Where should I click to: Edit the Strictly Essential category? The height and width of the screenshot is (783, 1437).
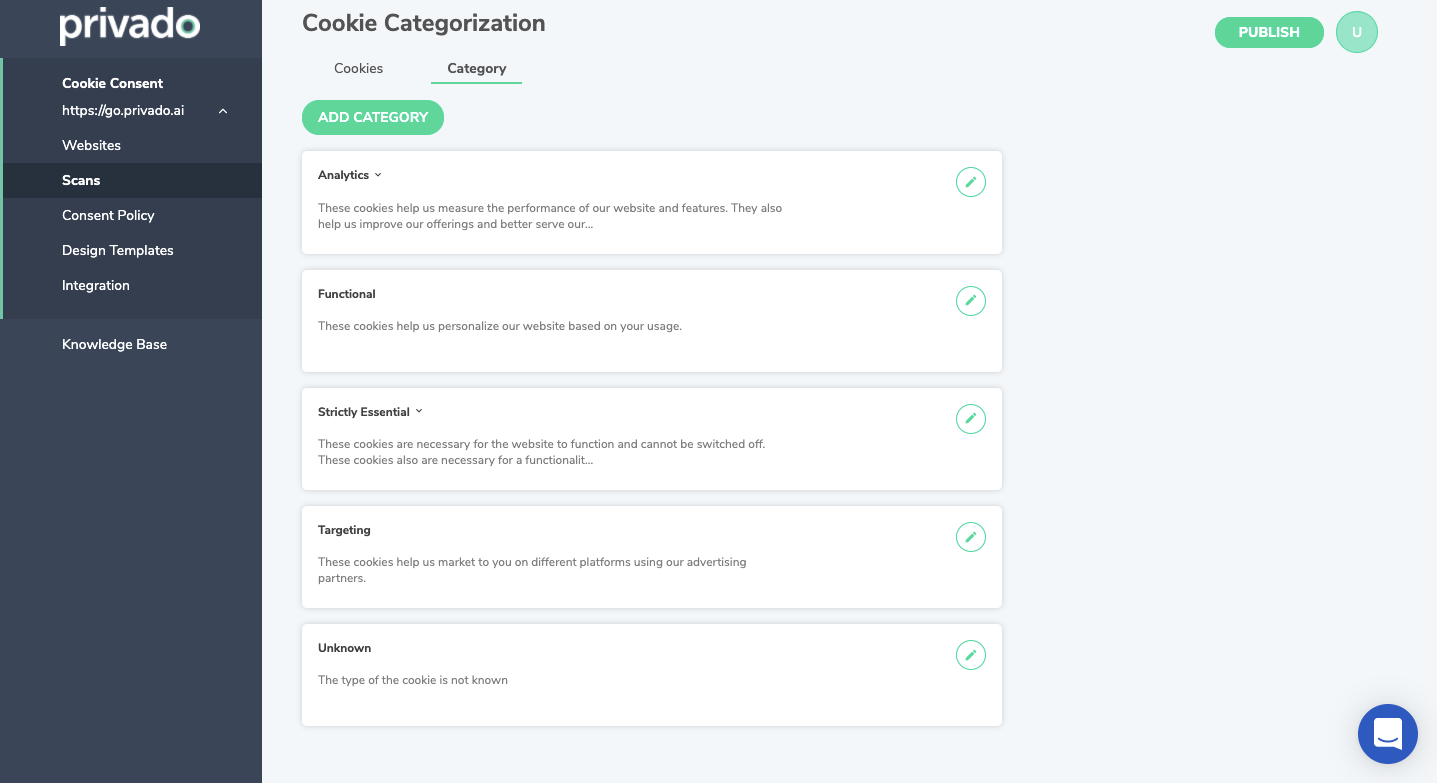click(x=970, y=418)
